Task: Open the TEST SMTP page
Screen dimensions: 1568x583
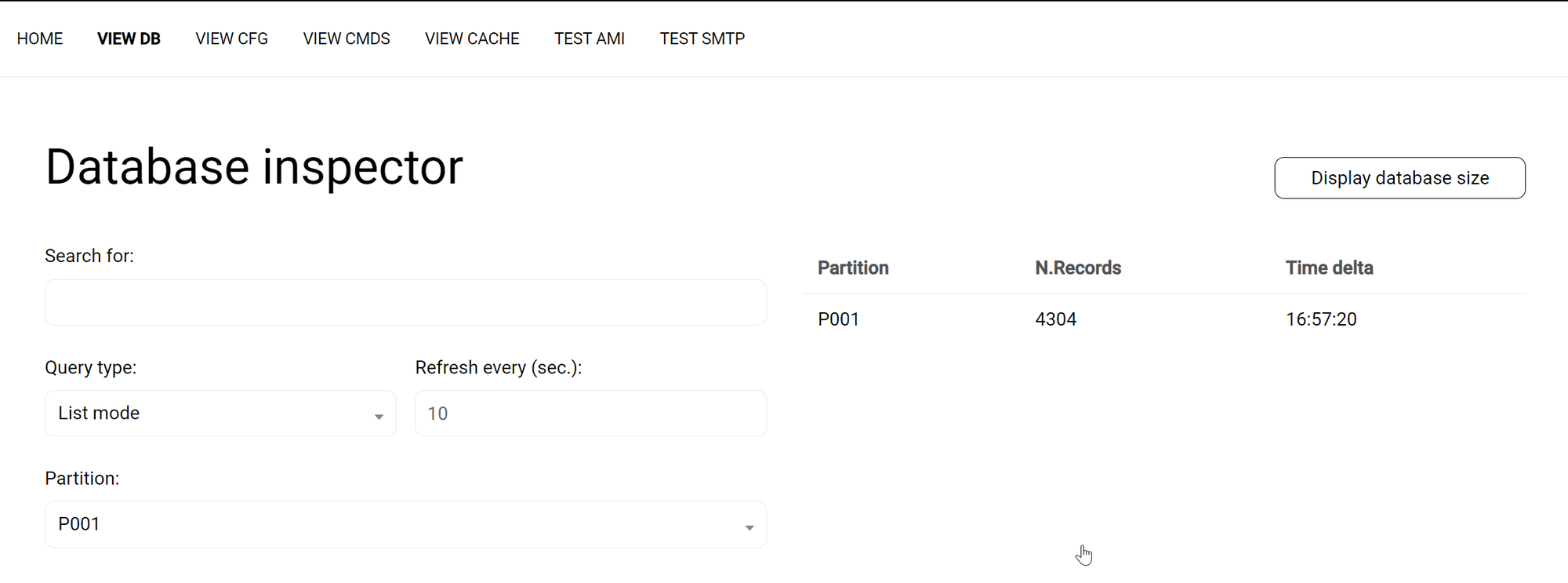Action: (x=702, y=38)
